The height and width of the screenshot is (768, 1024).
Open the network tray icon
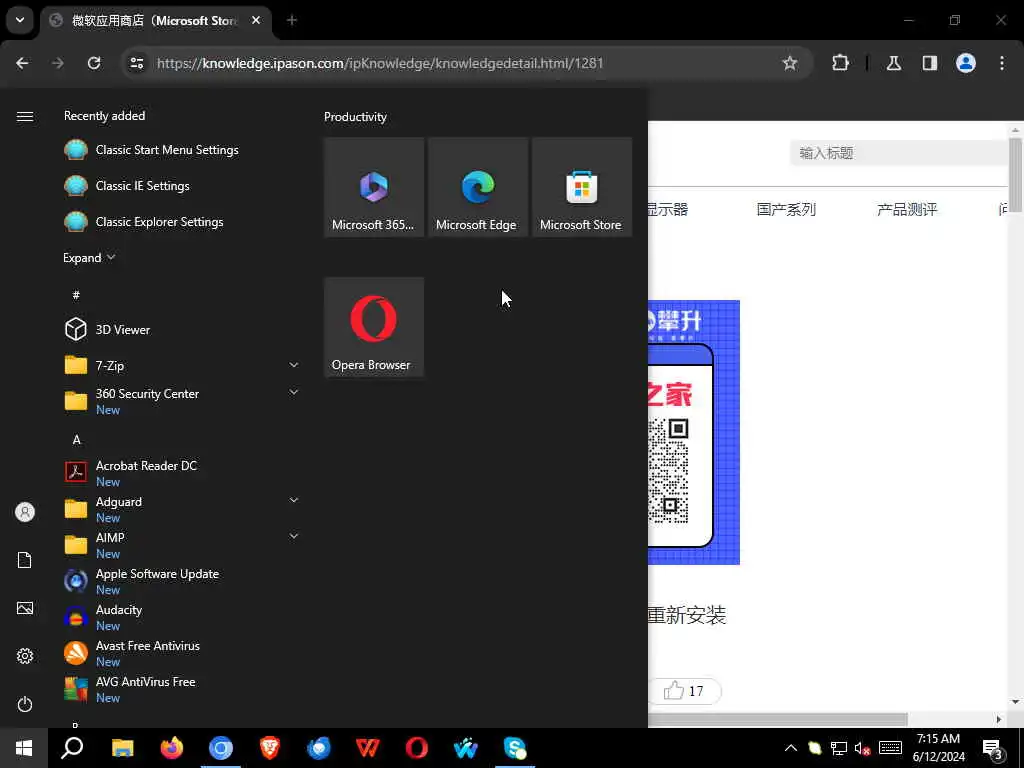coord(839,748)
